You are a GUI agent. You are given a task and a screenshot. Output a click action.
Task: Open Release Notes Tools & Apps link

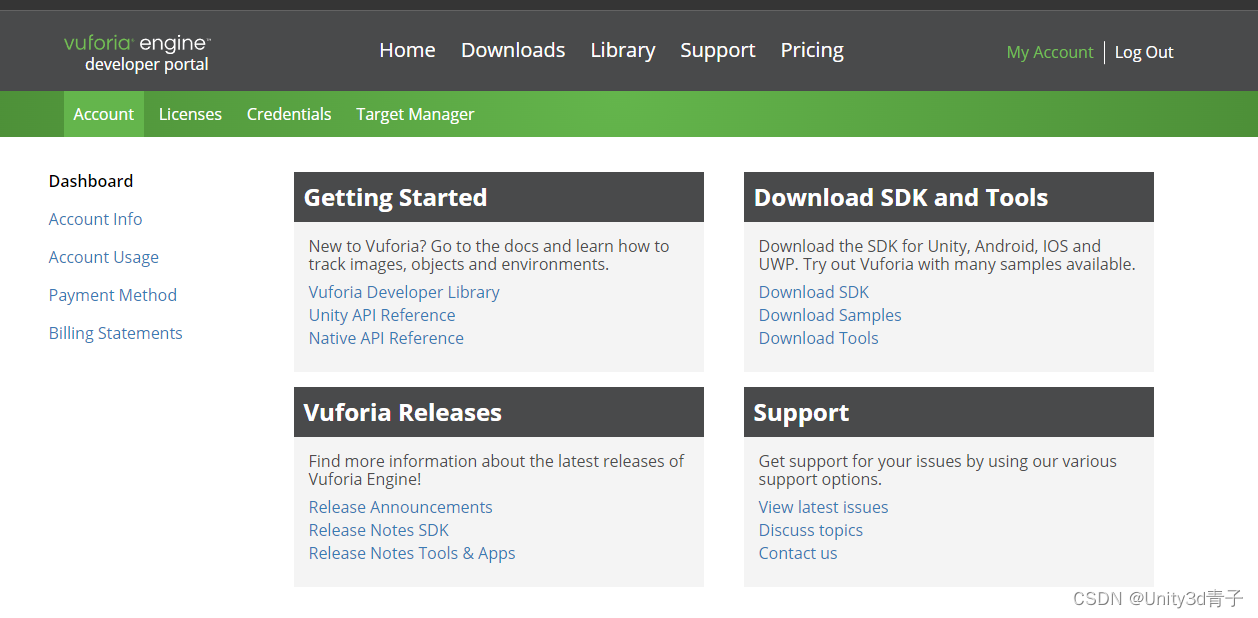[412, 553]
